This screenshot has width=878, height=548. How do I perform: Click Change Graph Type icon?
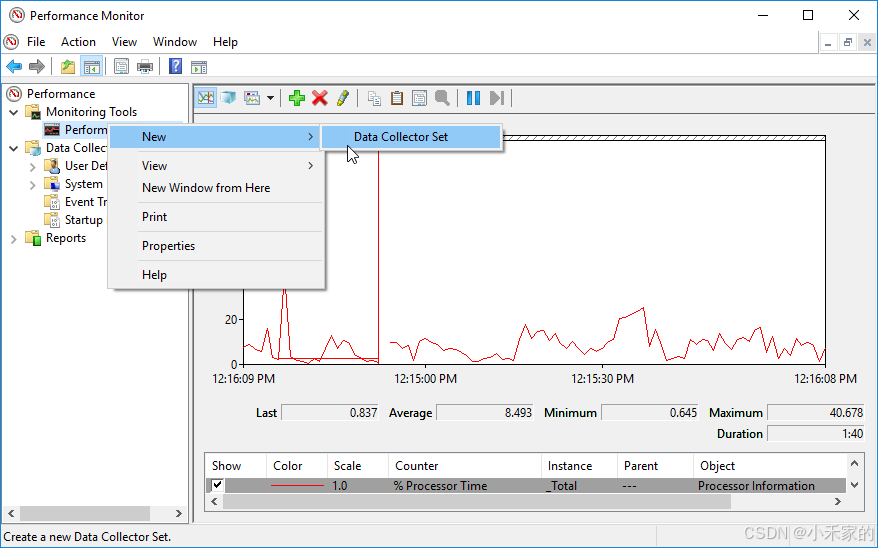tap(252, 98)
